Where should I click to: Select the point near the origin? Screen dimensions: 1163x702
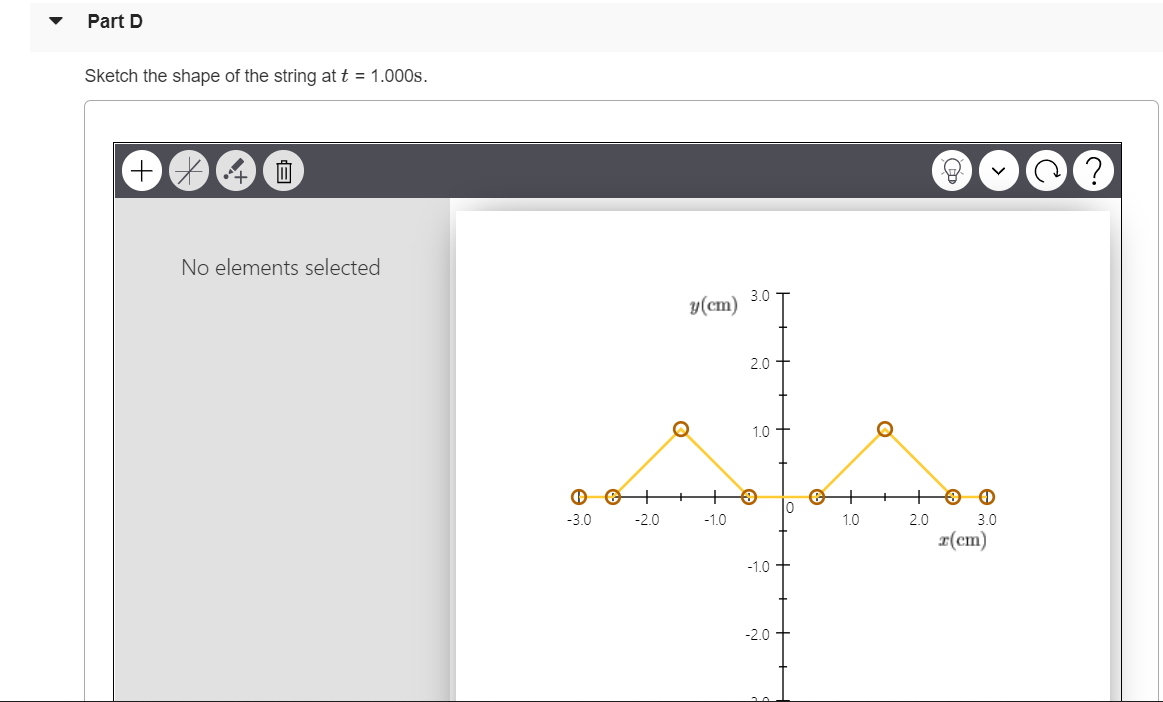tap(817, 495)
